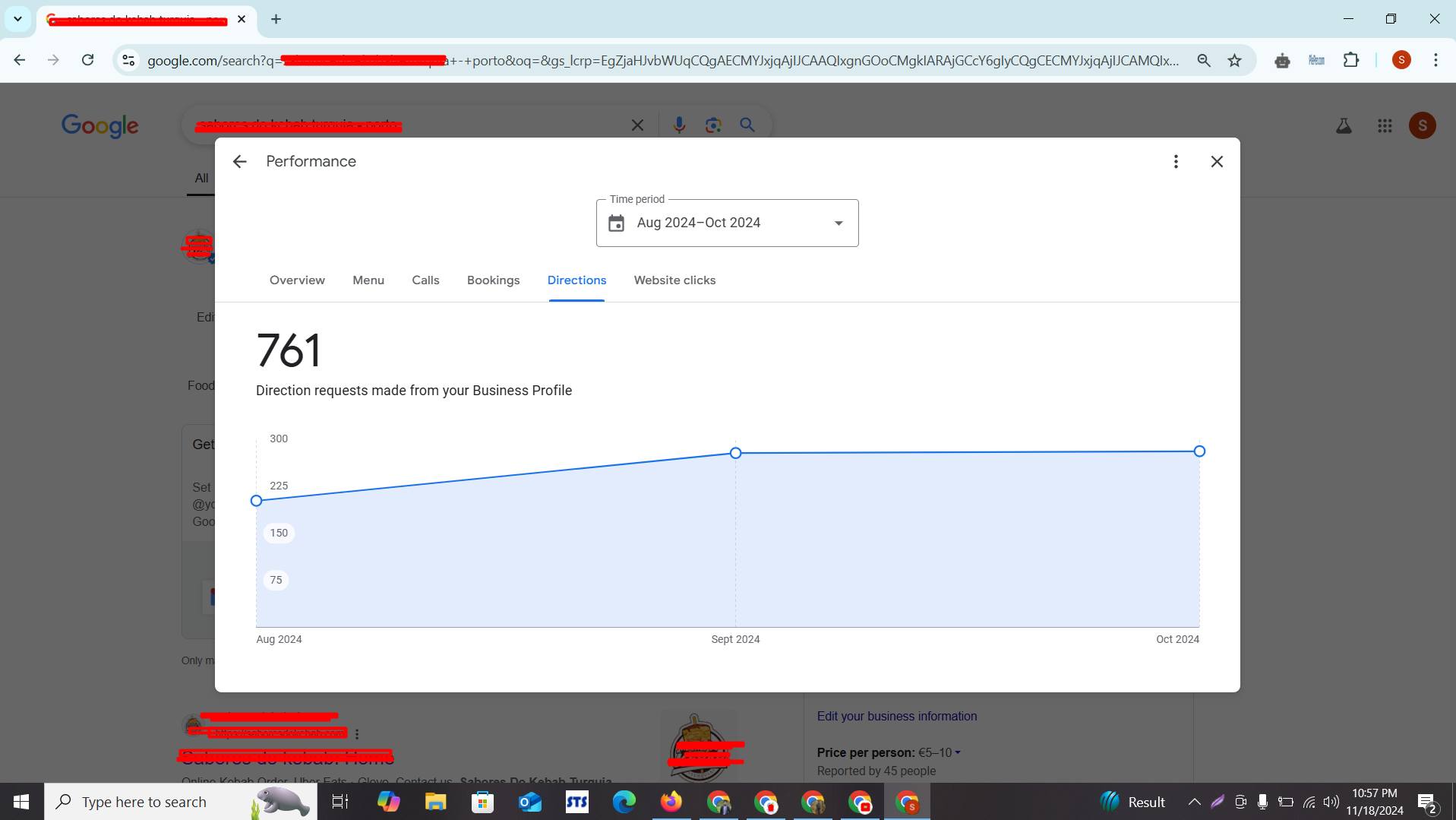Reload the current page
Viewport: 1456px width, 820px height.
tap(88, 60)
